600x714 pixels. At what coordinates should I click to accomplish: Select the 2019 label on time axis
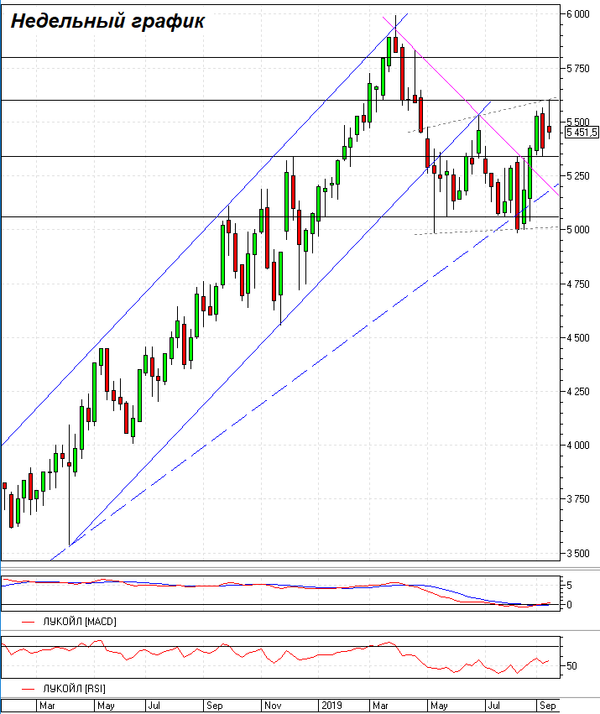(x=331, y=705)
